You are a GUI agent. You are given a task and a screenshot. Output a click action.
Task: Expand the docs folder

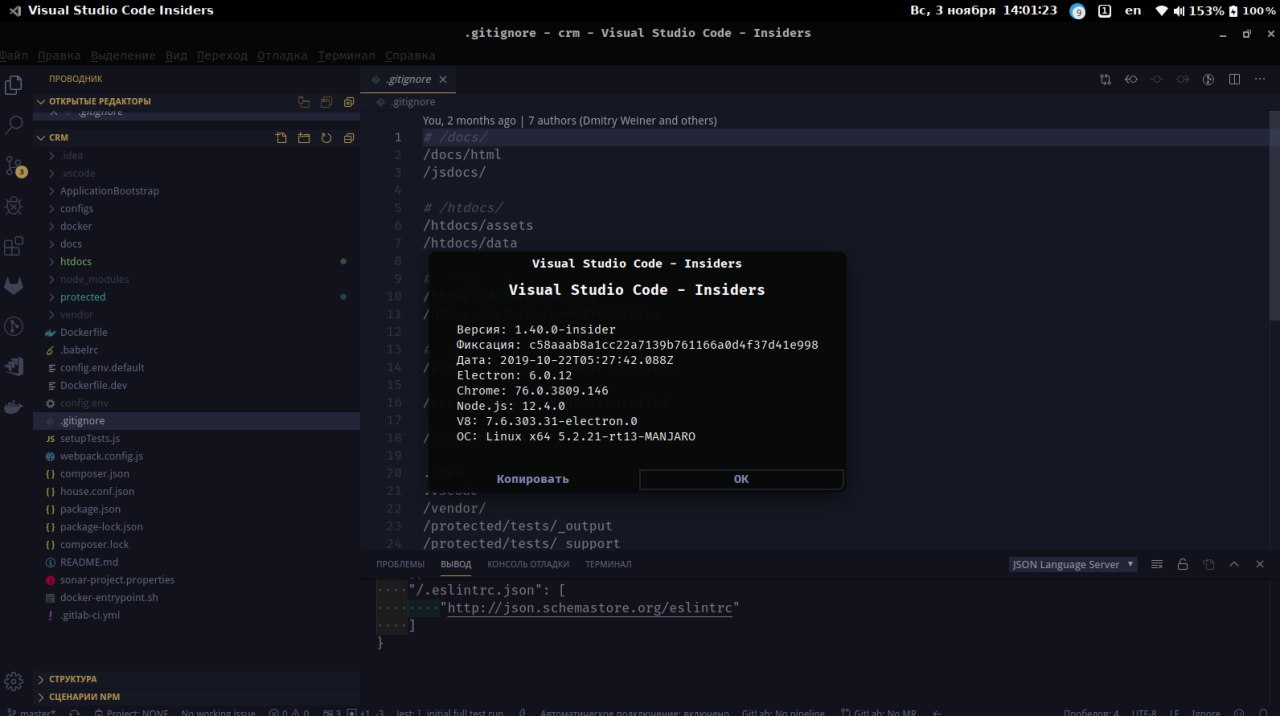[x=196, y=244]
